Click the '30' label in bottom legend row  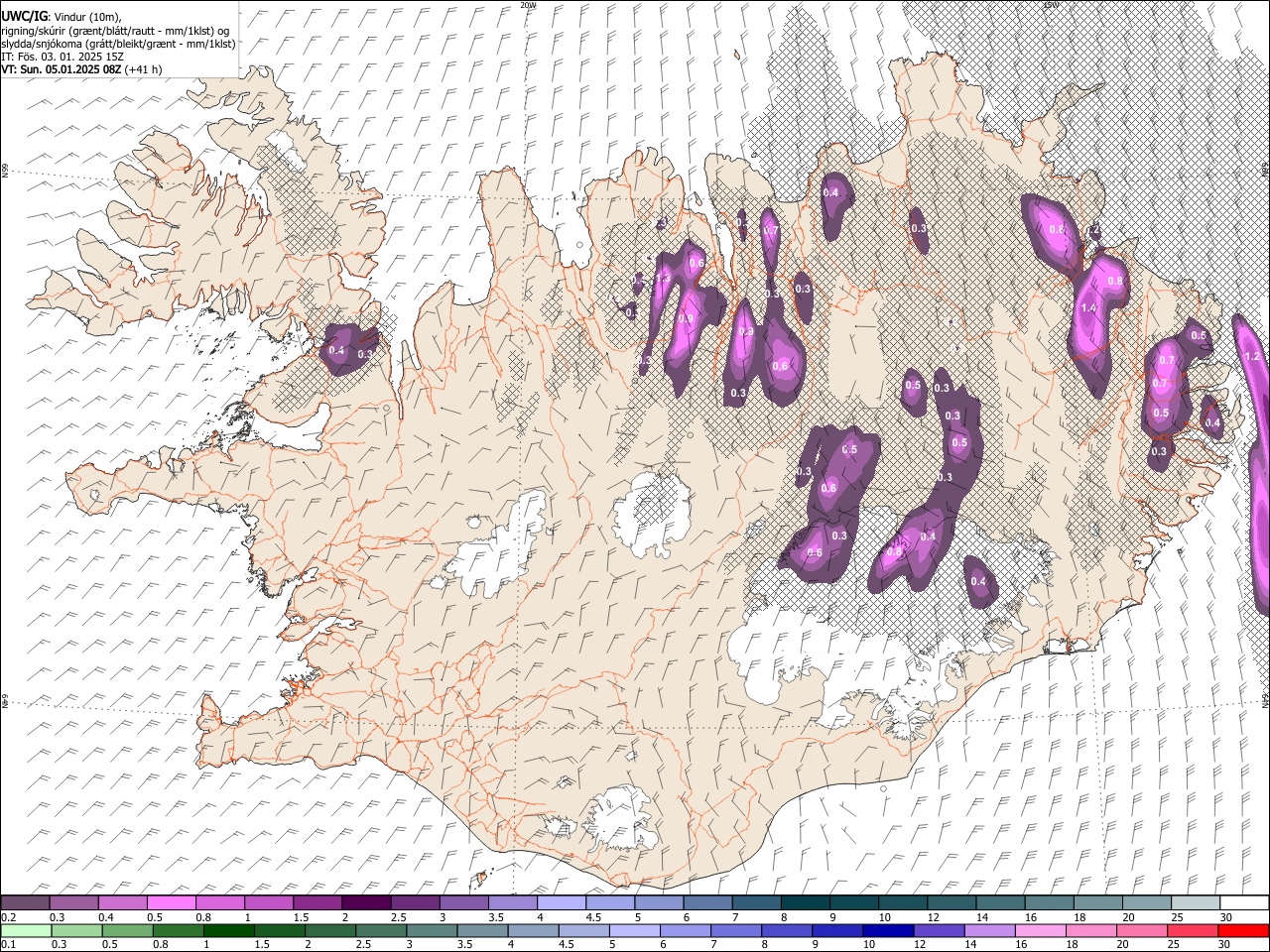click(x=1225, y=945)
